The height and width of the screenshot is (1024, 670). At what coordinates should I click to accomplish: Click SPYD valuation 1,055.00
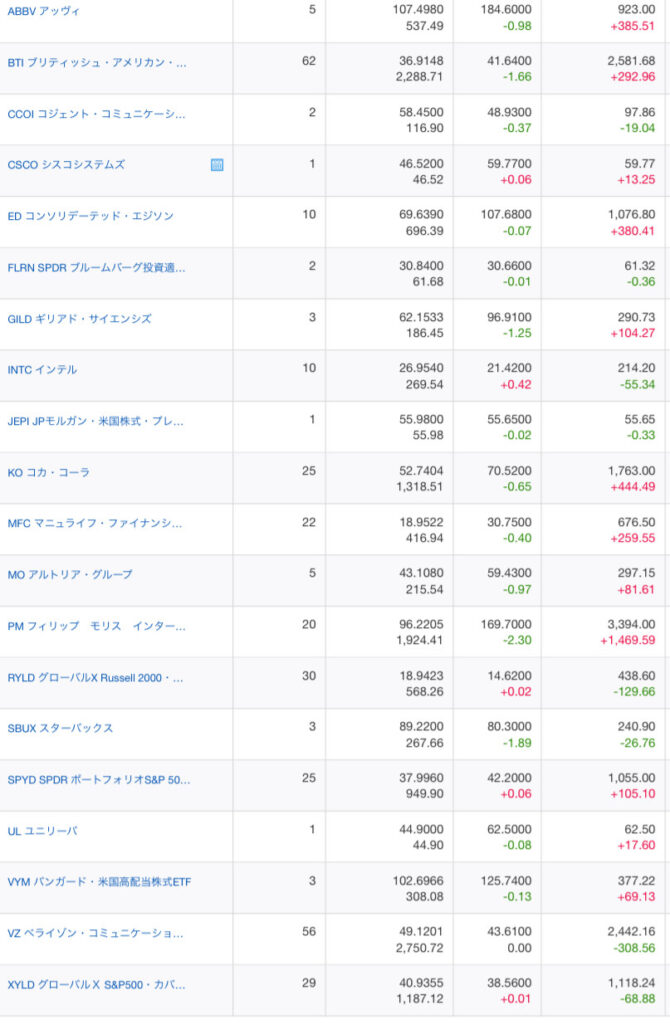point(631,778)
